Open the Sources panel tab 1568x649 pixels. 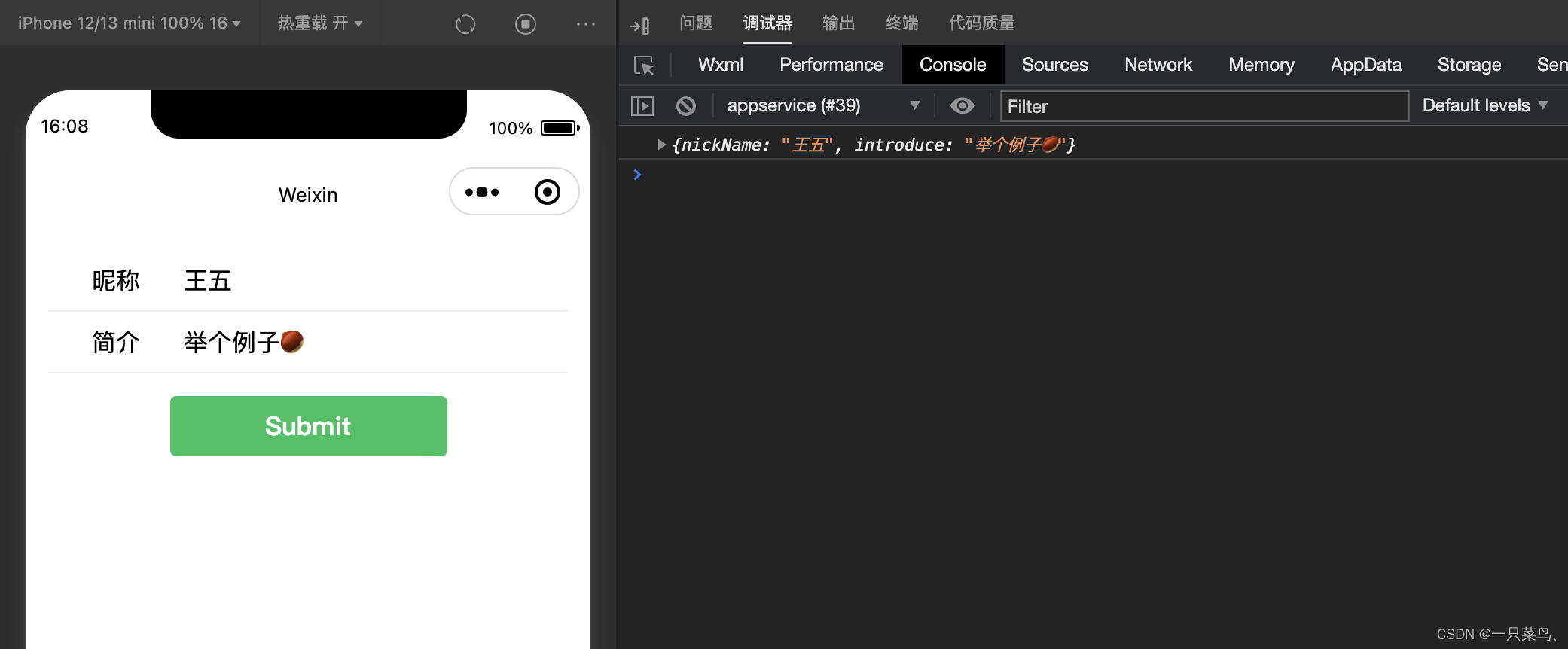tap(1055, 65)
